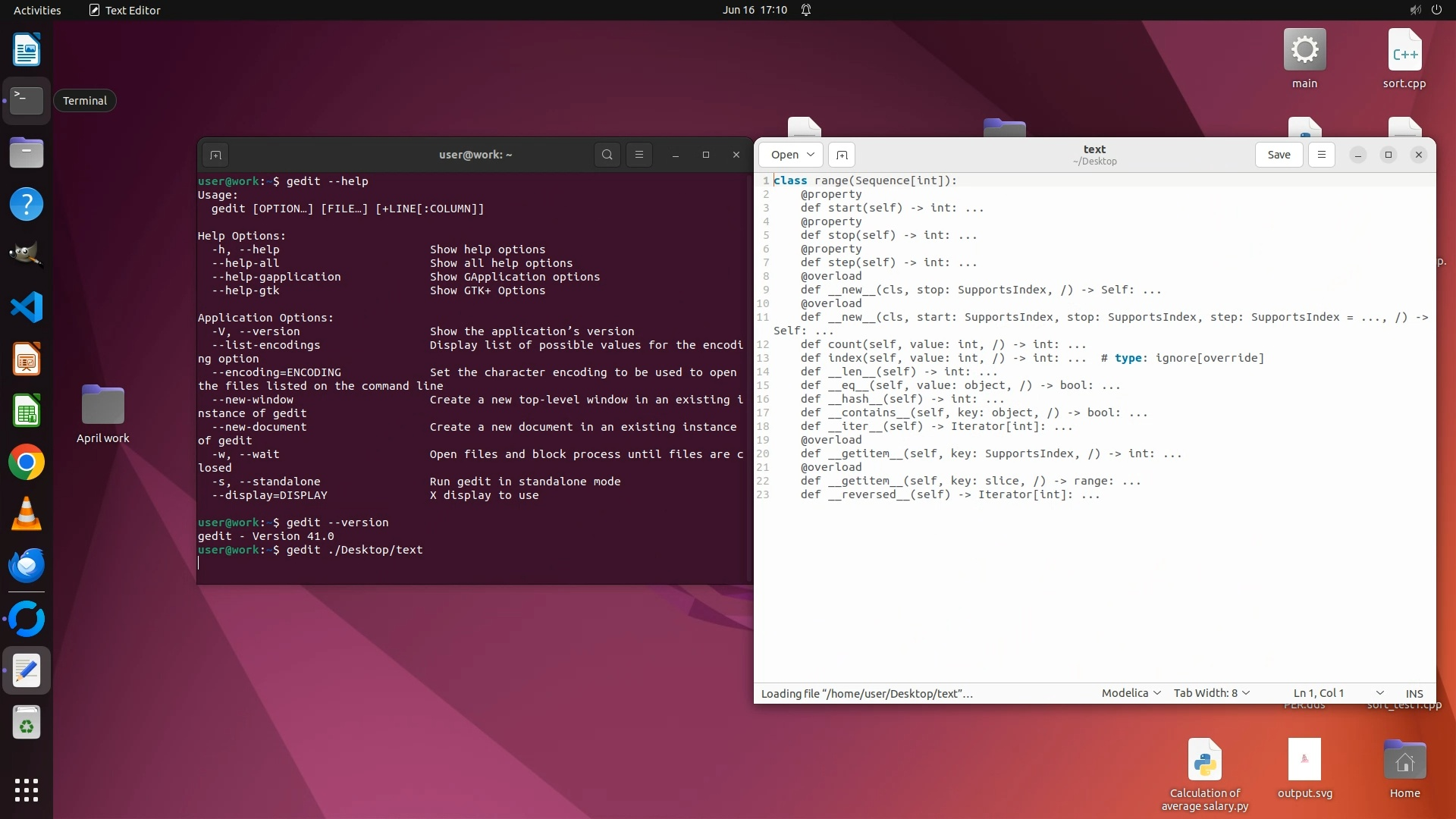This screenshot has width=1456, height=819.
Task: Open the gedit hamburger menu
Action: pyautogui.click(x=1321, y=155)
